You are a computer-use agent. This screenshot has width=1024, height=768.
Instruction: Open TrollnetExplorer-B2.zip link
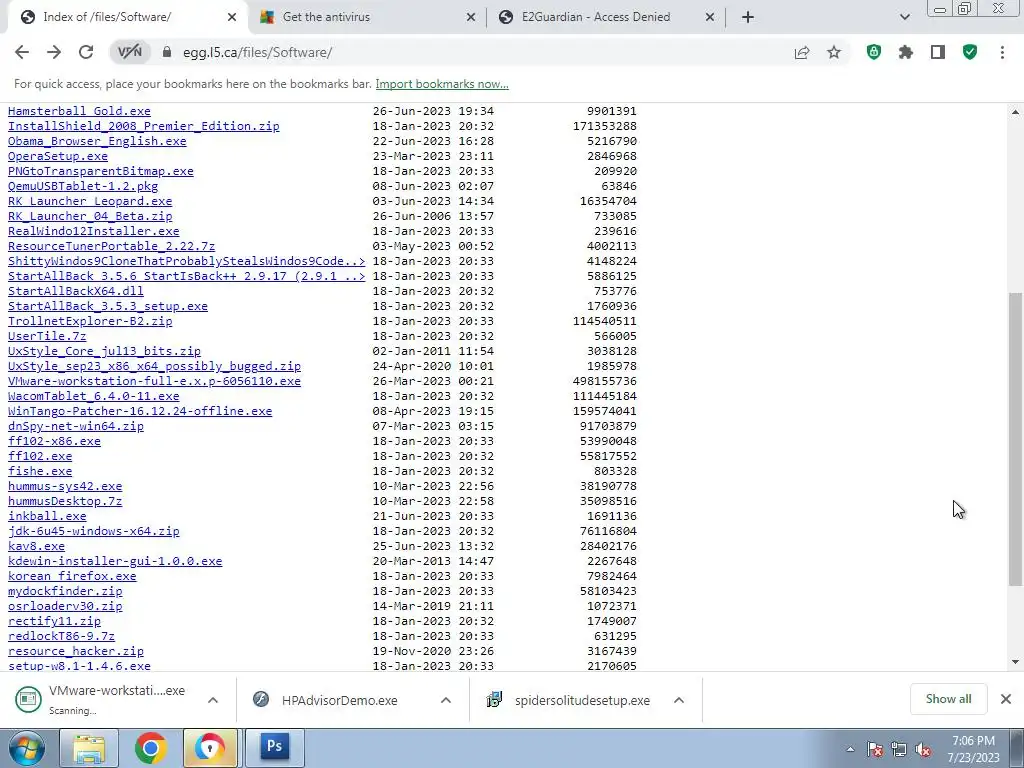point(90,321)
